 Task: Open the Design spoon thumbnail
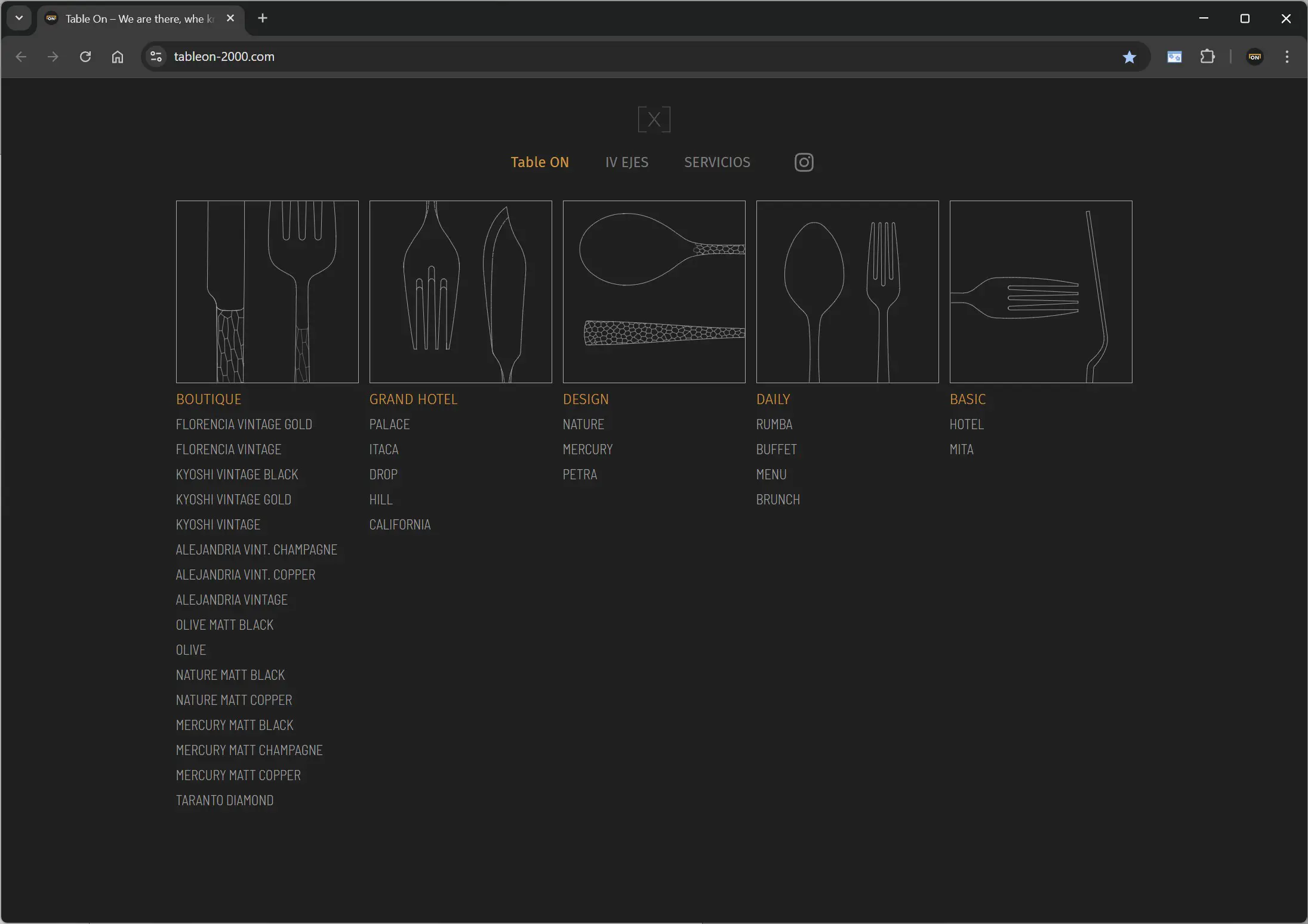tap(654, 291)
